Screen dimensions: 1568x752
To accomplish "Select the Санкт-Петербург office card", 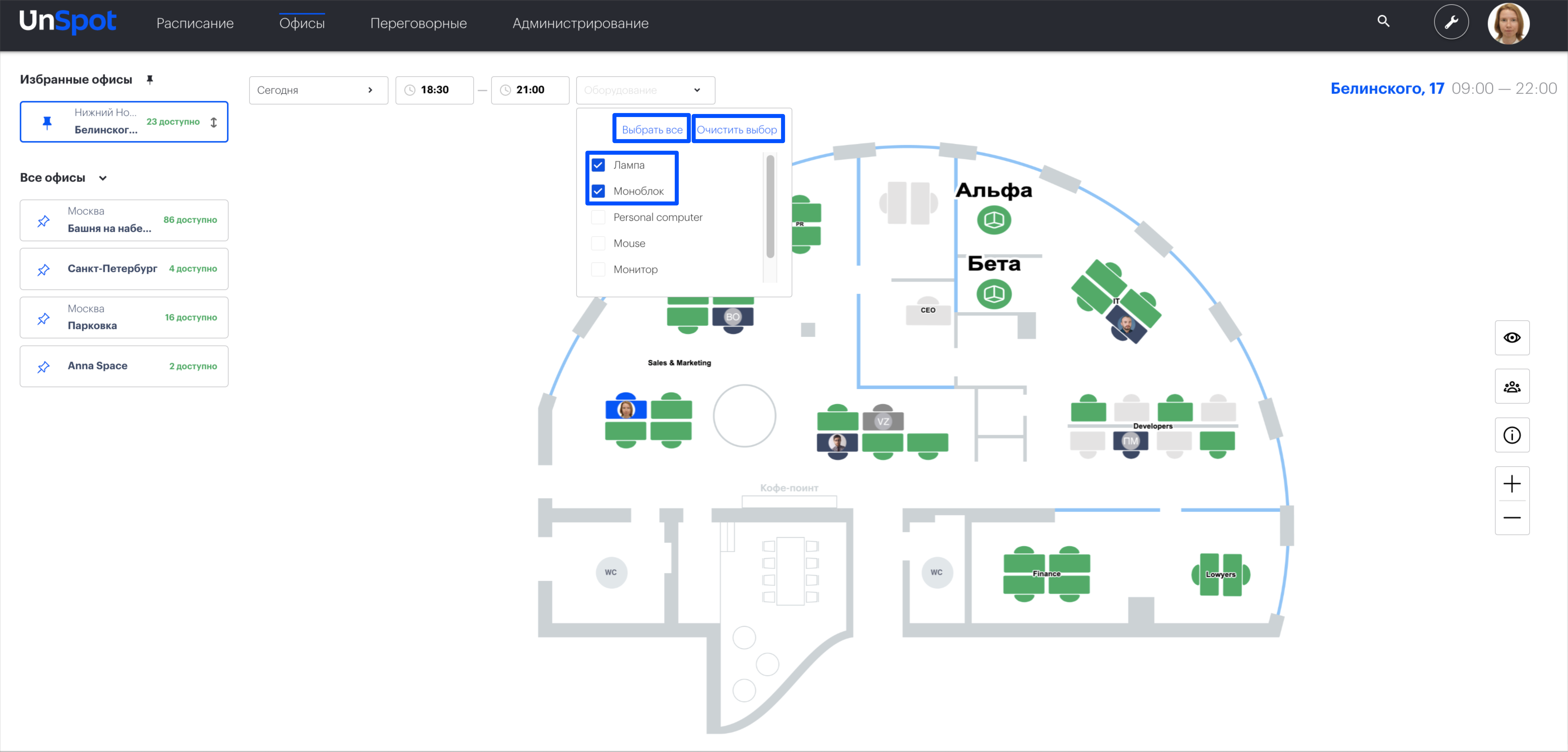I will point(124,268).
